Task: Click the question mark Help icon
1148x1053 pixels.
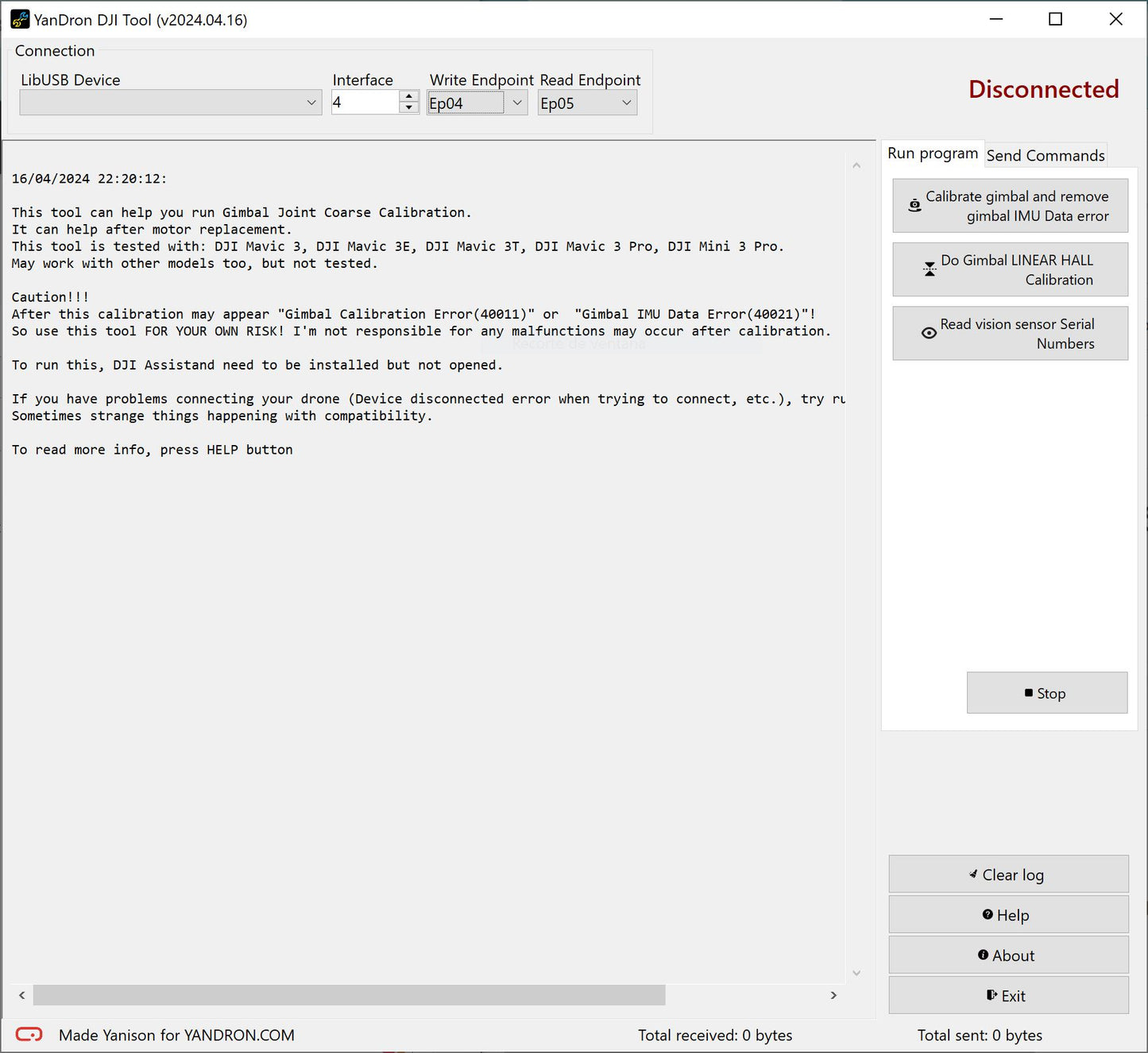Action: tap(988, 915)
